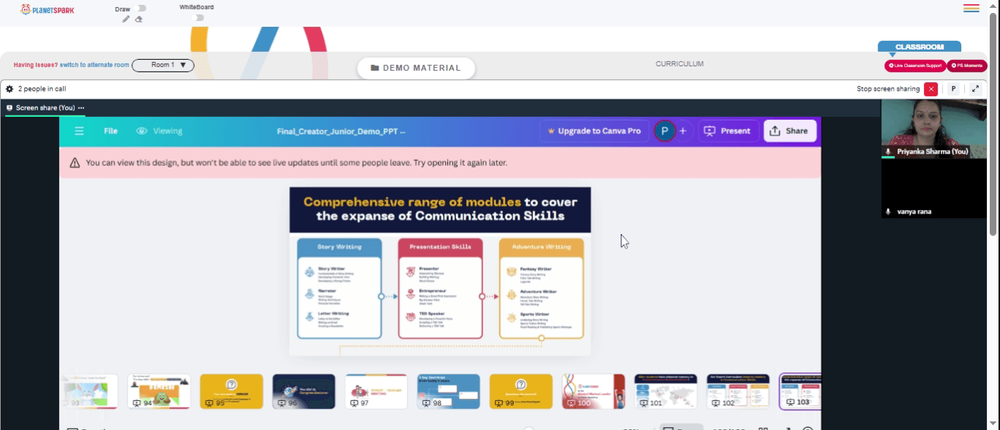Click the 'Having issues?' text

point(36,65)
